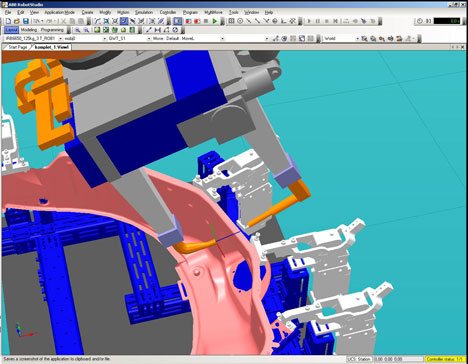The image size is (468, 364).
Task: Click the green Play simulation icon
Action: (215, 21)
